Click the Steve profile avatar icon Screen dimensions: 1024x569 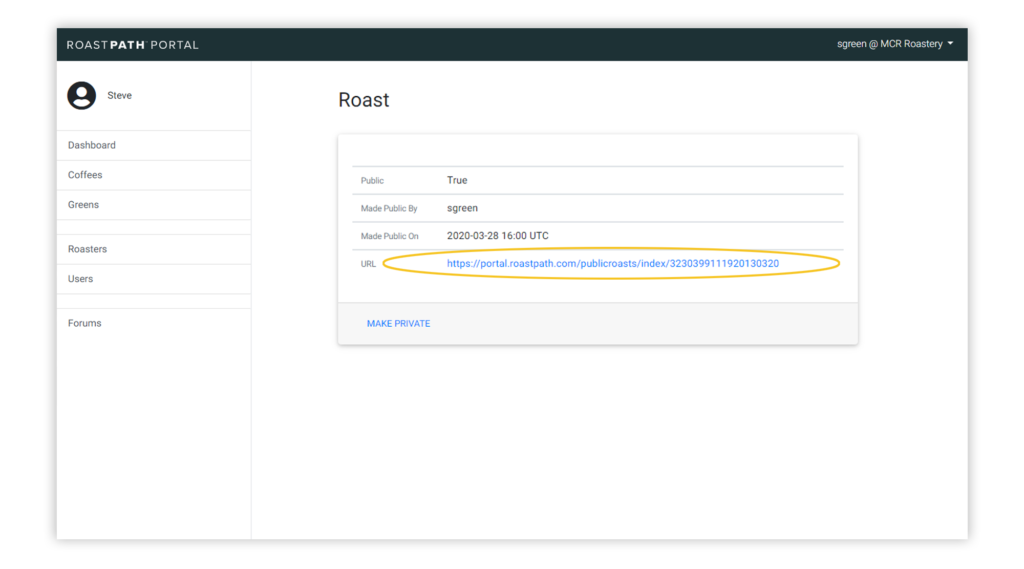(82, 95)
